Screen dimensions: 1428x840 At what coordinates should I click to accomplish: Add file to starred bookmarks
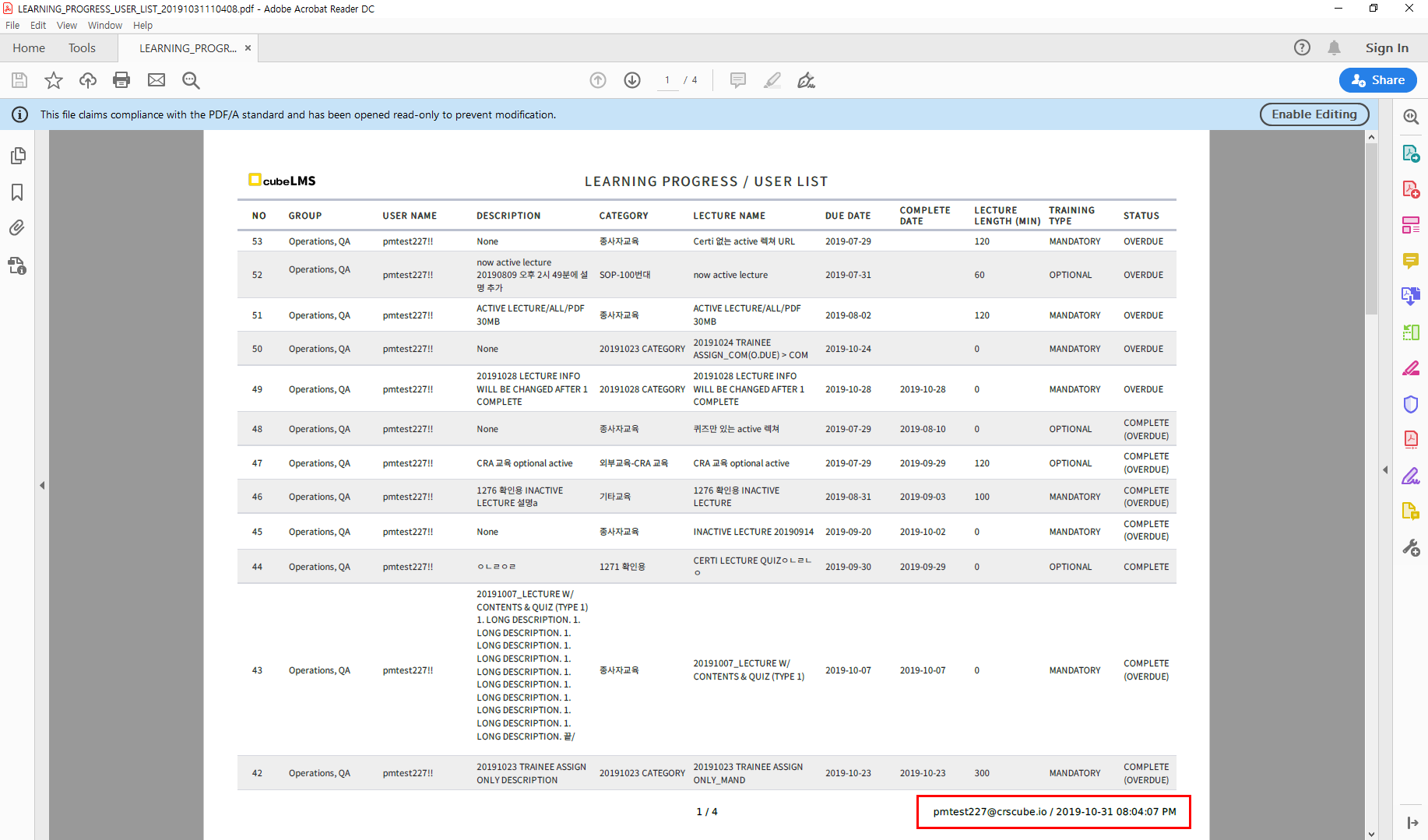coord(54,80)
